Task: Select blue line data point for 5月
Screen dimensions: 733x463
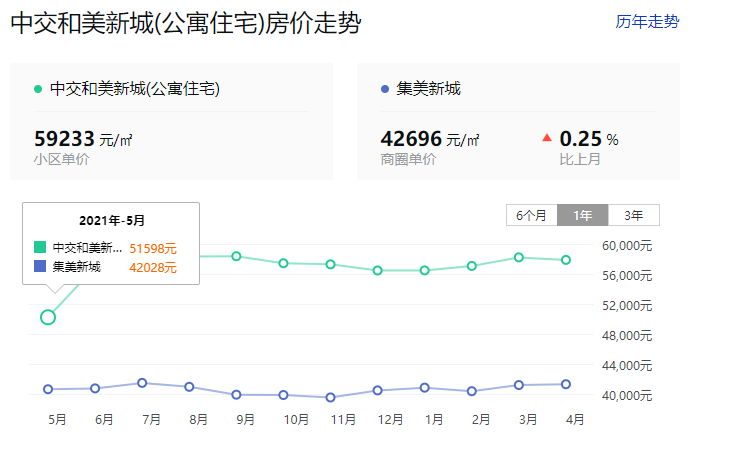Action: click(48, 389)
